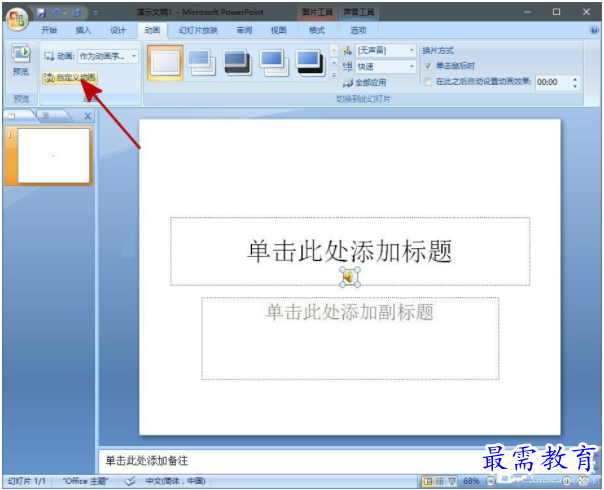Start slide show from status bar
604x490 pixels.
click(x=451, y=481)
